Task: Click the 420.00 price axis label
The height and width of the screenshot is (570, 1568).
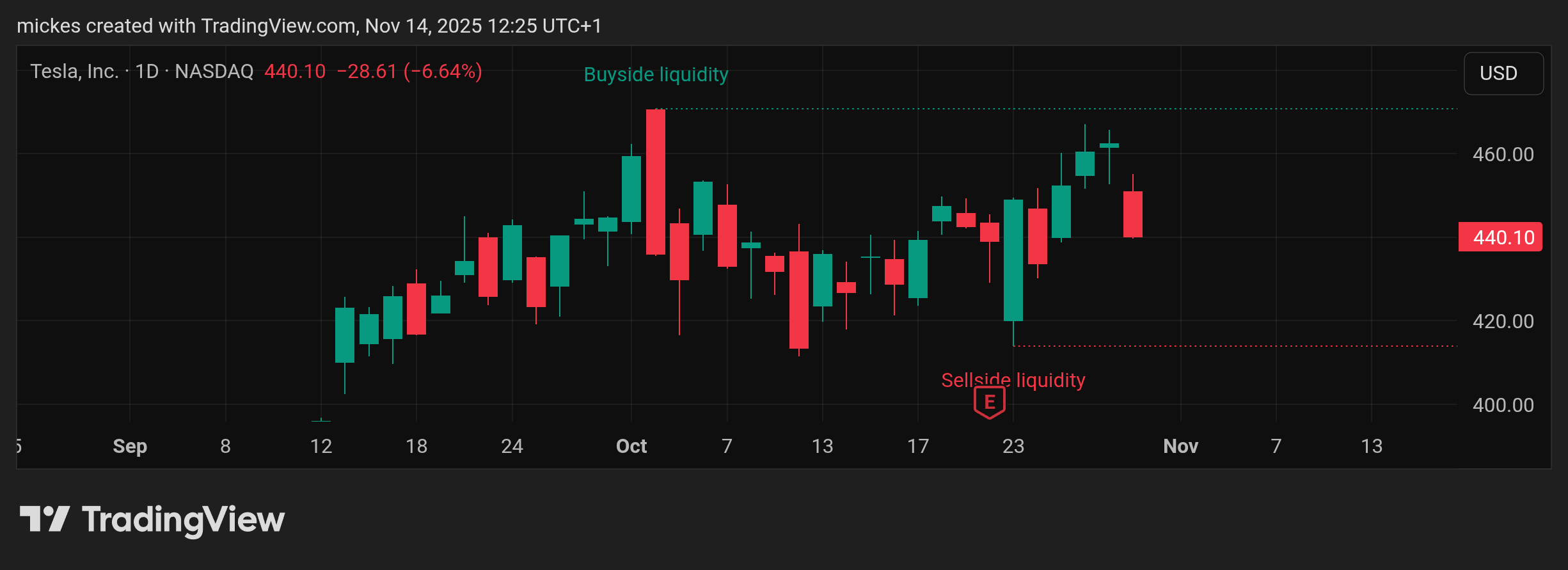Action: click(x=1503, y=321)
